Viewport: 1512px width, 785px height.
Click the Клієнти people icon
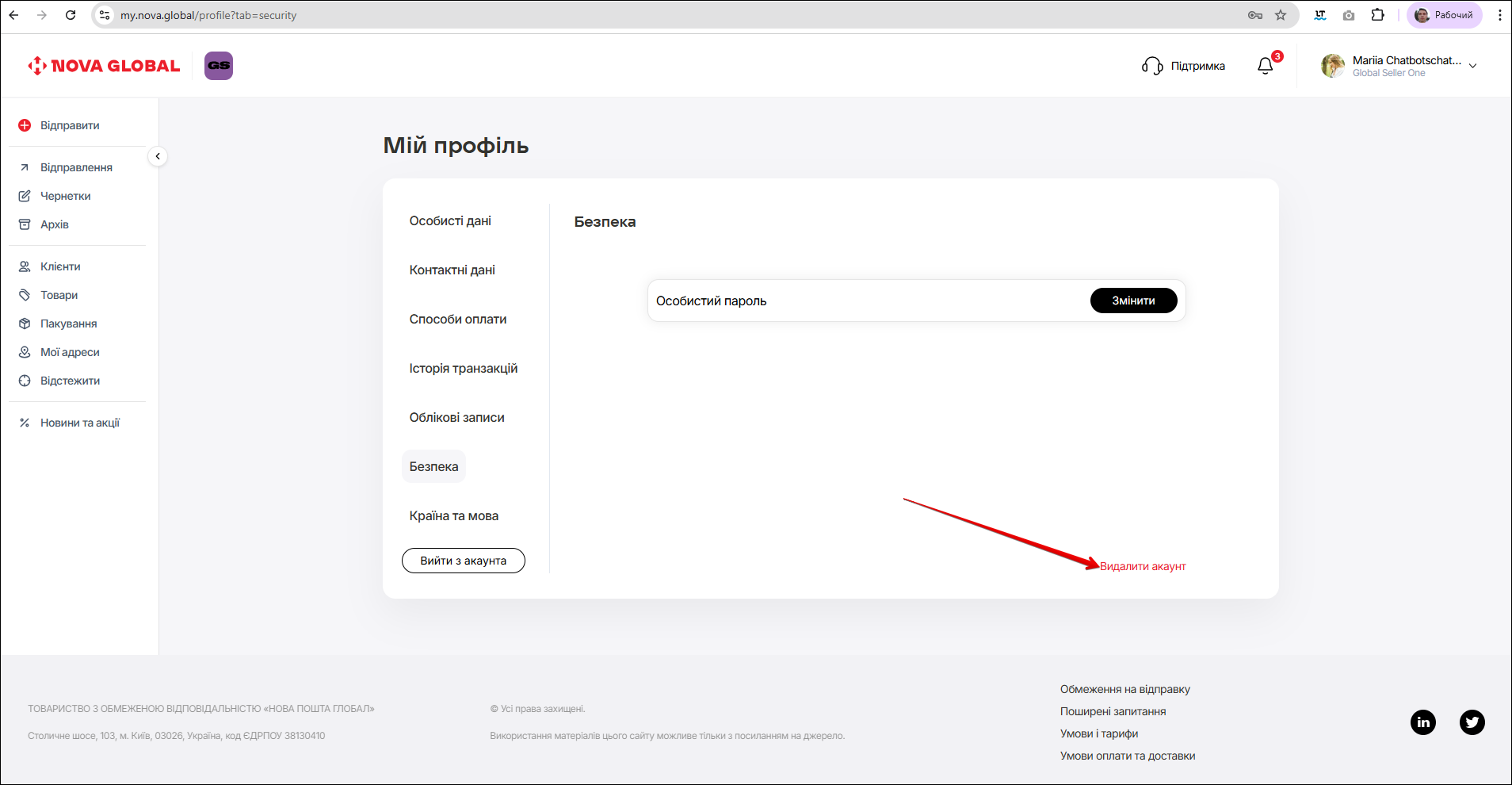25,266
